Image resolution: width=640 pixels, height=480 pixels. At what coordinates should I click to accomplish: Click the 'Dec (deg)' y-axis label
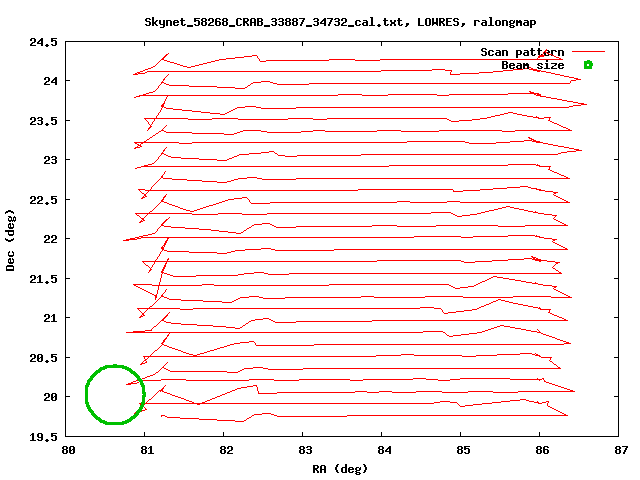coord(10,240)
